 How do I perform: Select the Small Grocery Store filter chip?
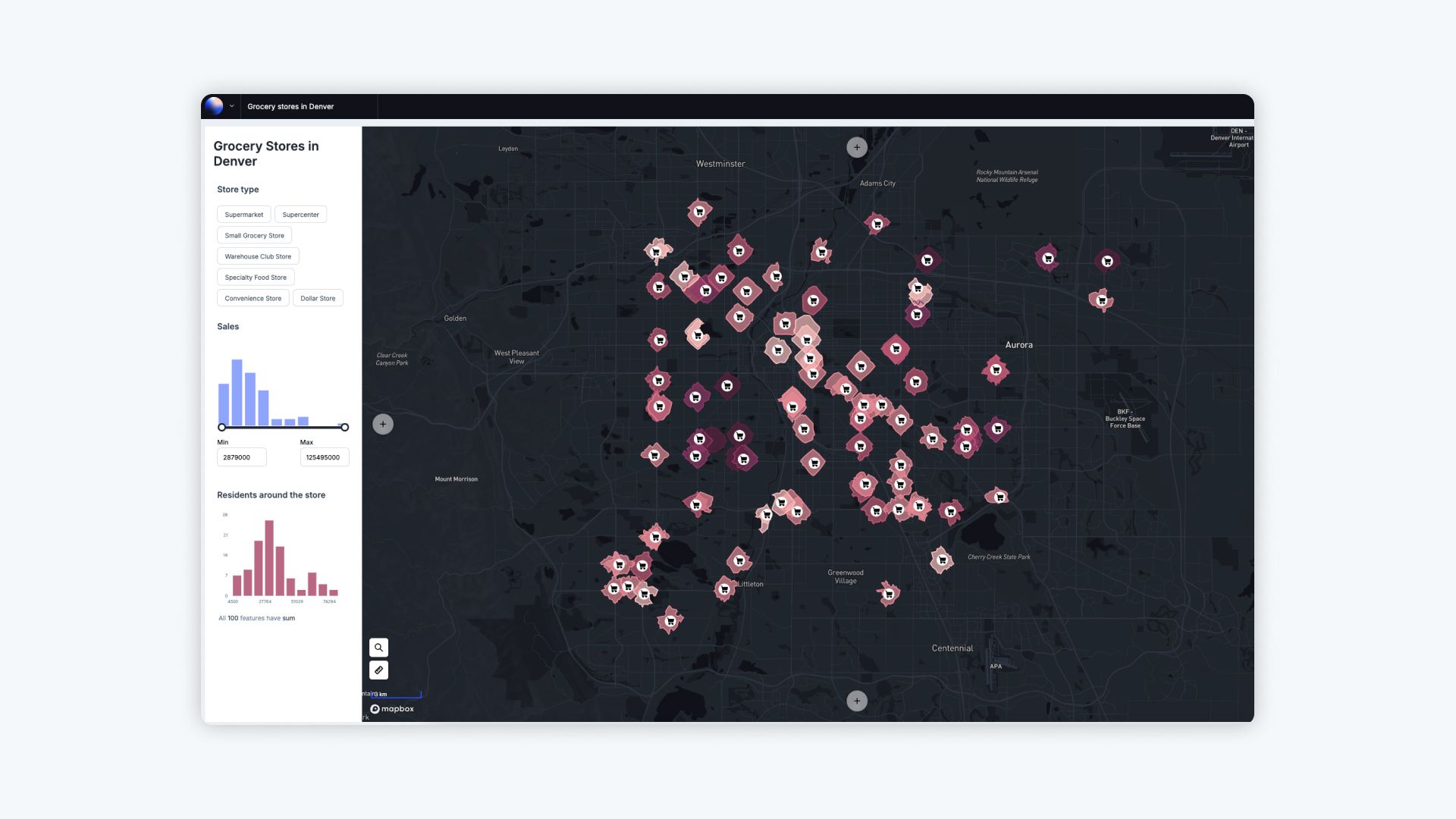[x=254, y=236]
